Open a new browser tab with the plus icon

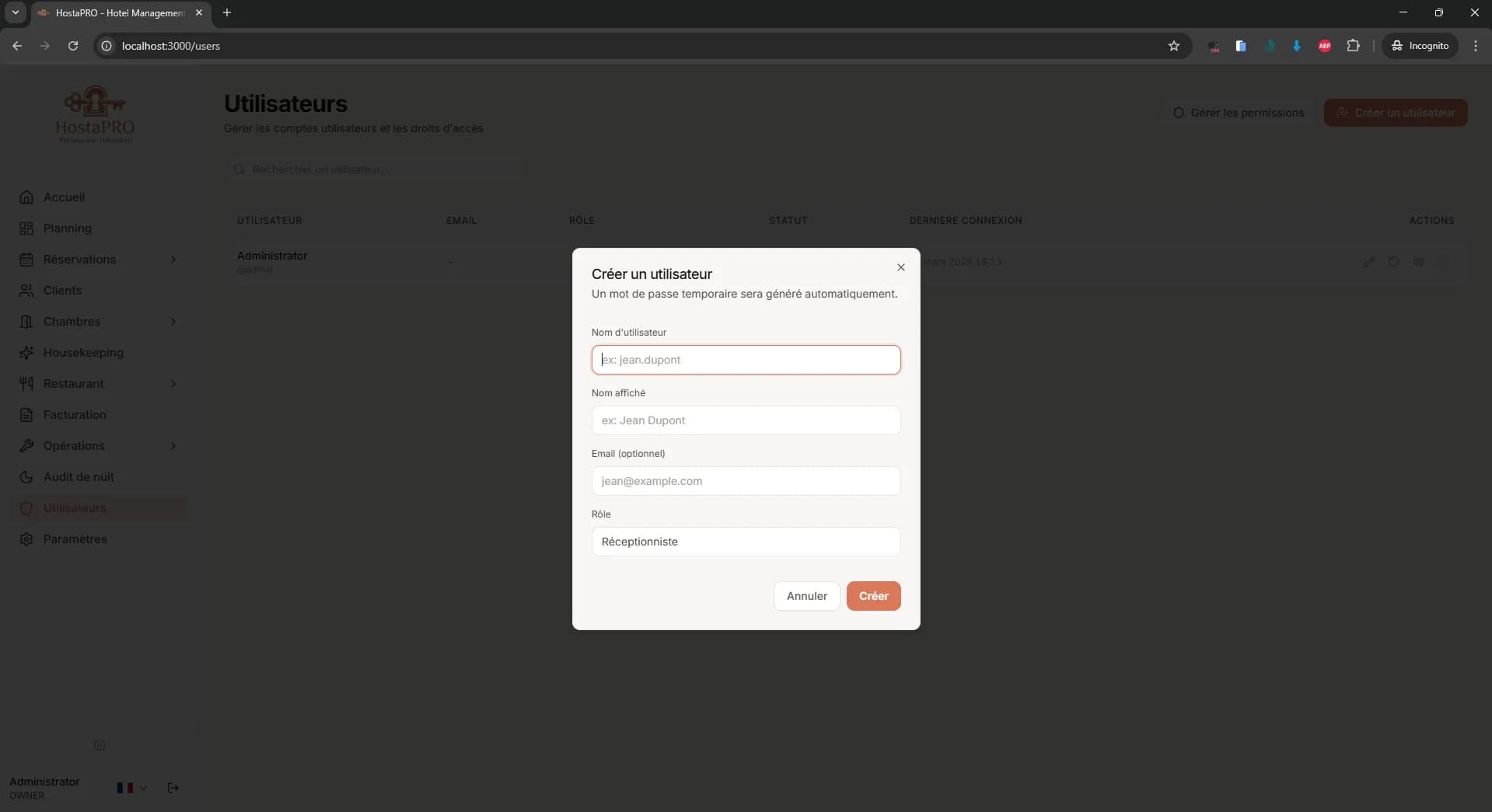click(226, 12)
